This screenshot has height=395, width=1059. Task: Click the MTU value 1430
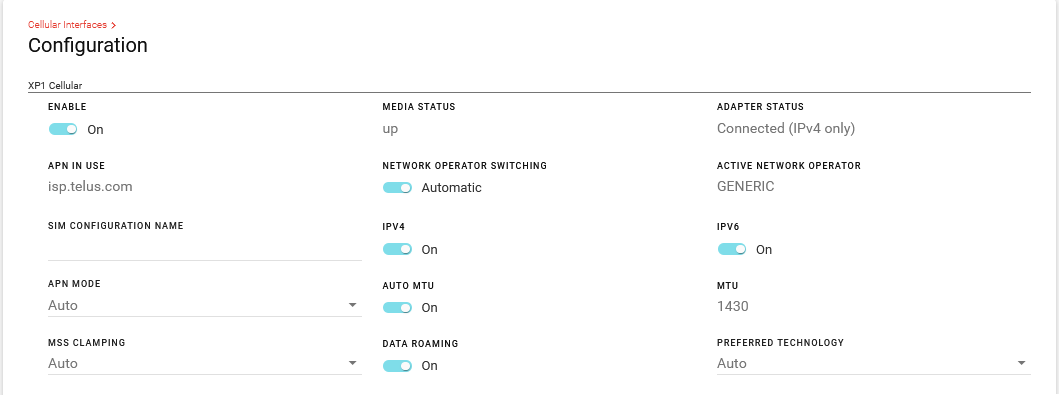click(x=733, y=307)
